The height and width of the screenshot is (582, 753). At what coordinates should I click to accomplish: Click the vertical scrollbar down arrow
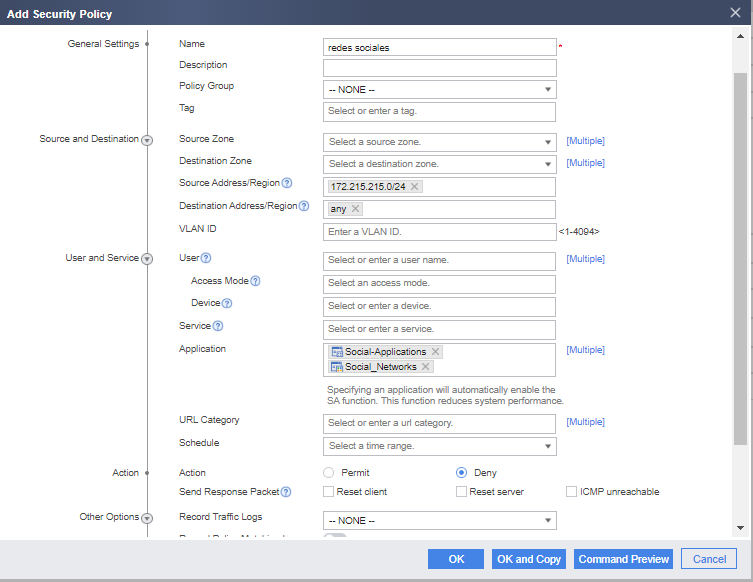[741, 528]
